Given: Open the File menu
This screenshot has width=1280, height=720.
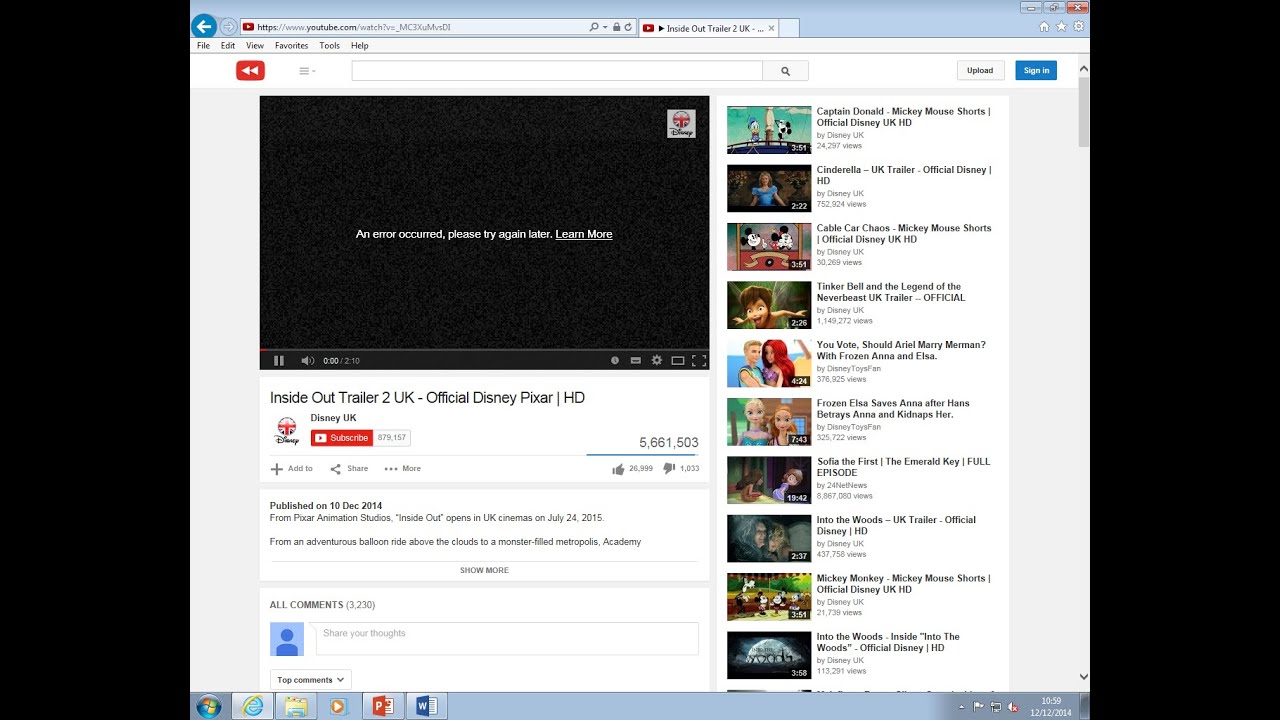Looking at the screenshot, I should point(203,46).
